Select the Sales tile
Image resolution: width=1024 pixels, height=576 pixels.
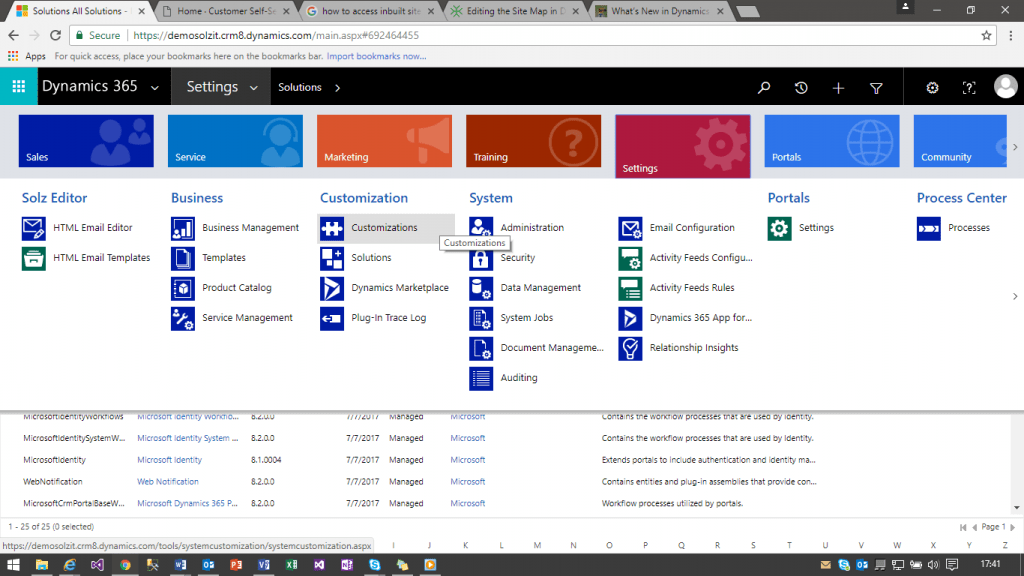point(86,141)
